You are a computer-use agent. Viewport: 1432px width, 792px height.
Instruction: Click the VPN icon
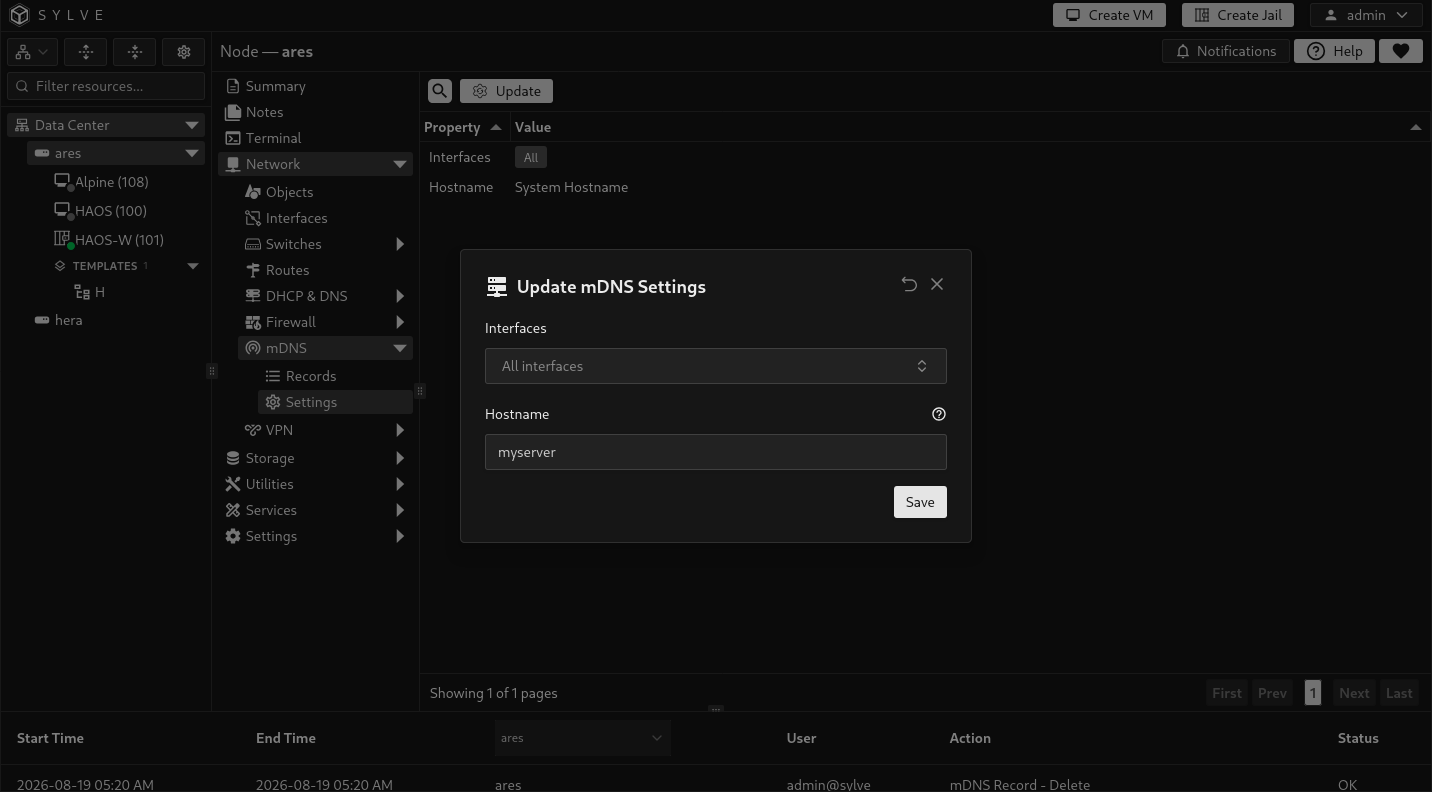click(253, 430)
